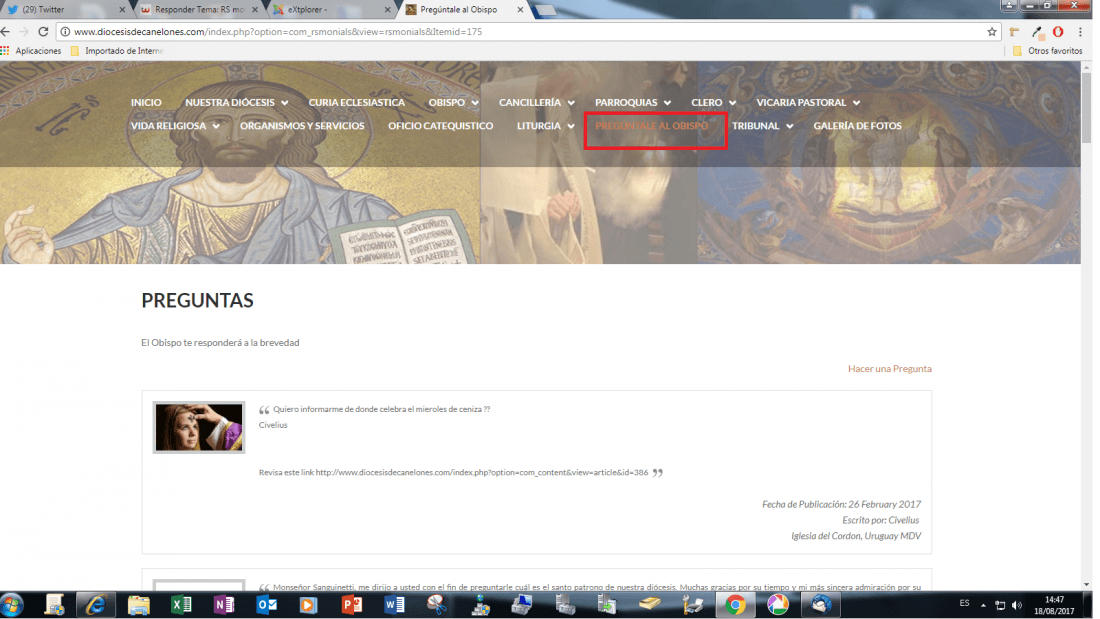
Task: Expand the Parroquias menu arrow
Action: pyautogui.click(x=667, y=103)
